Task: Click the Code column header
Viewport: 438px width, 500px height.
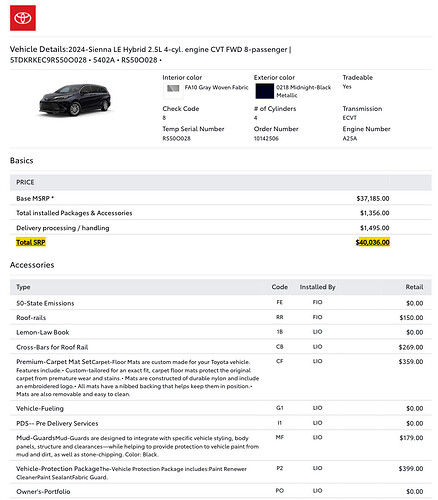Action: 280,287
